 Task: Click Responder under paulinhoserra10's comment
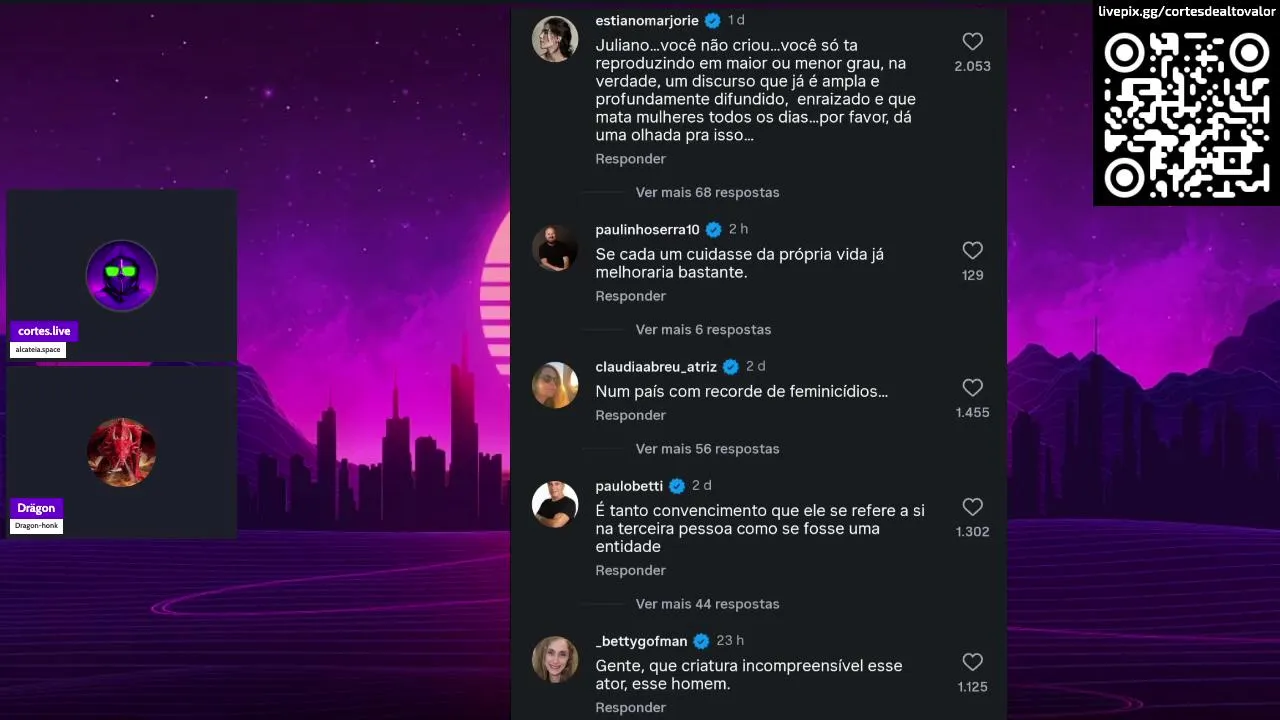pos(630,296)
